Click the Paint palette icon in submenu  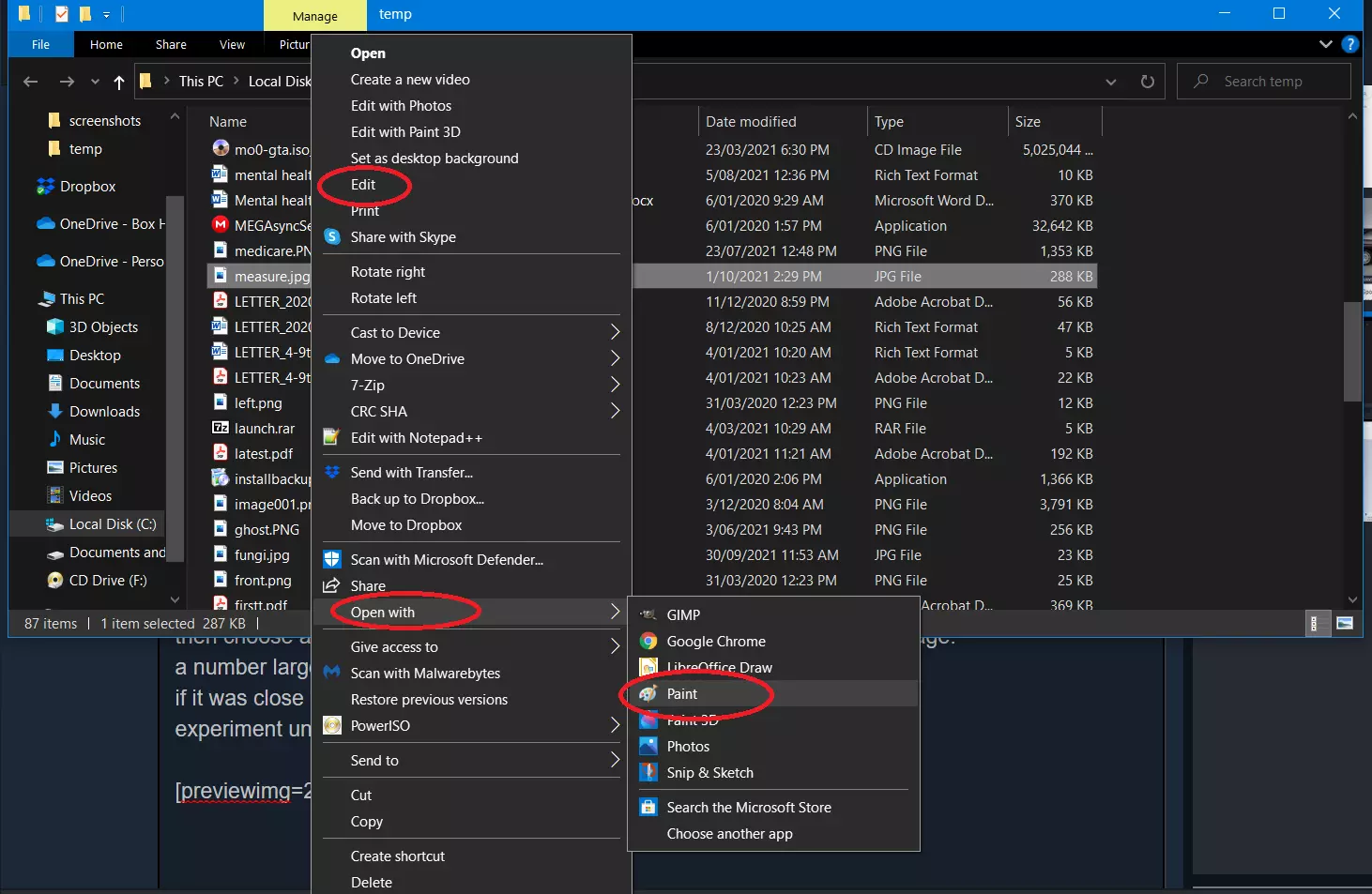point(648,693)
